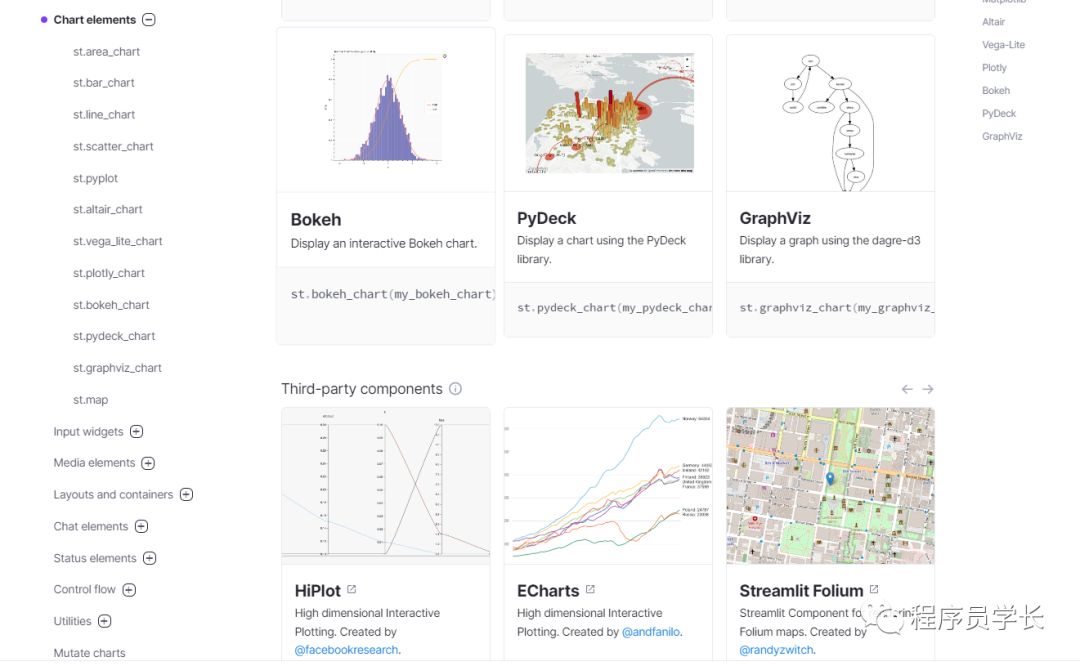This screenshot has width=1080, height=666.
Task: Open st.vega_lite_chart in sidebar
Action: point(118,241)
